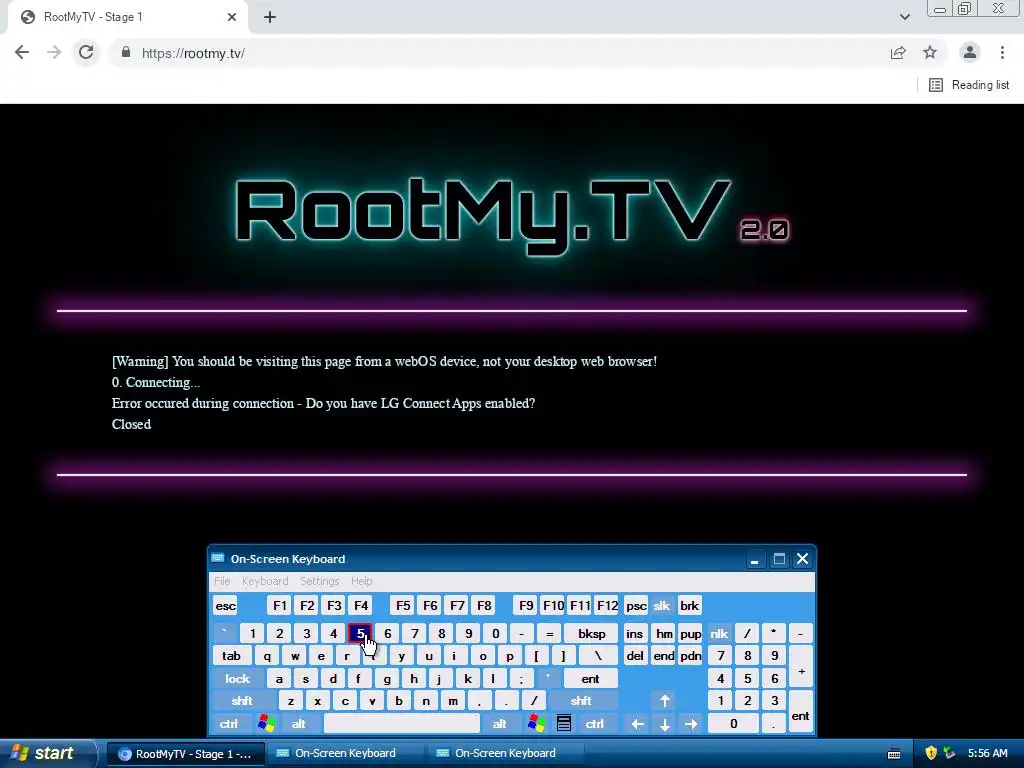Image resolution: width=1024 pixels, height=768 pixels.
Task: Tap the right Windows logo key
Action: (x=537, y=724)
